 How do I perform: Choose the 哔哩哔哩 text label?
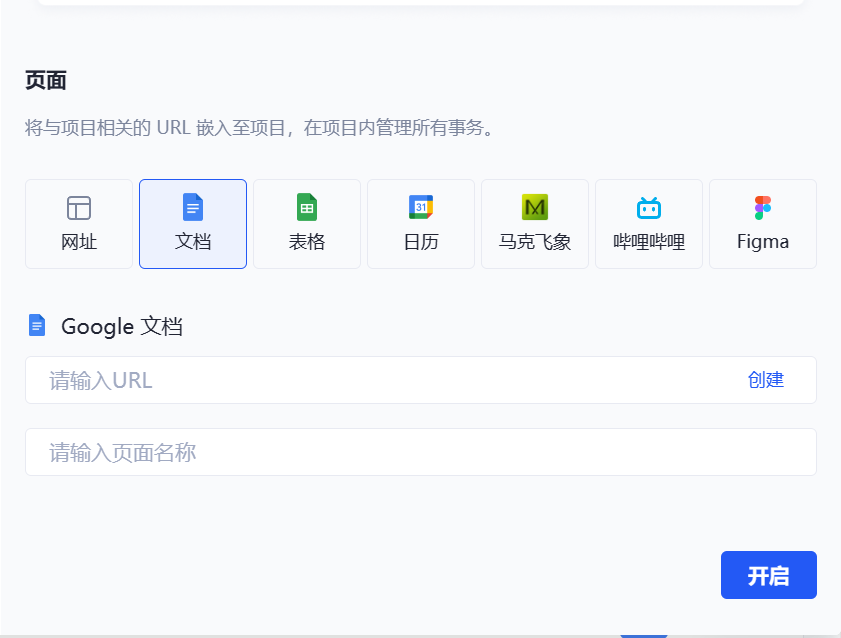click(649, 242)
